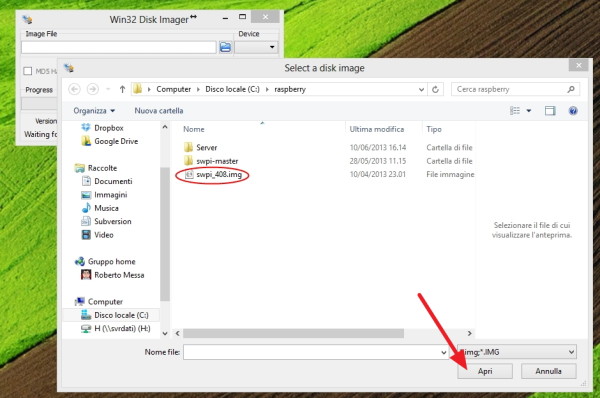Screen dimensions: 600x398
Task: Open the Organizza menu
Action: [94, 111]
